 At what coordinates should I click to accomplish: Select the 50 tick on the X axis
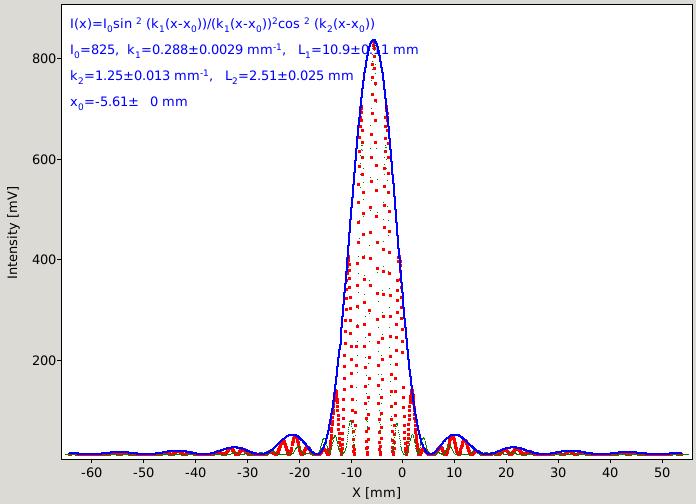point(662,472)
